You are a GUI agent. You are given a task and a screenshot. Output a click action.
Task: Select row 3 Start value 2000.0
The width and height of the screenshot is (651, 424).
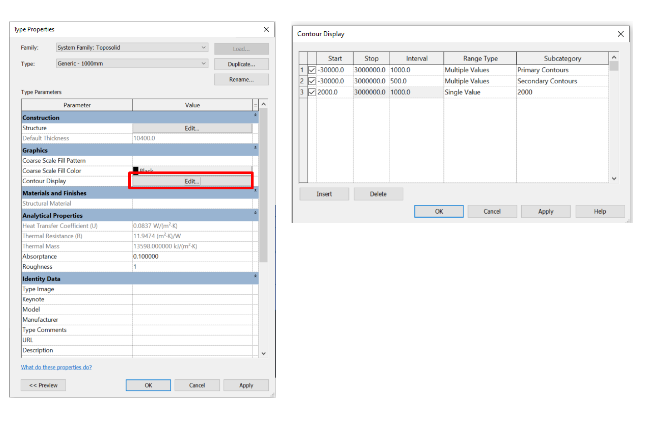pos(335,92)
